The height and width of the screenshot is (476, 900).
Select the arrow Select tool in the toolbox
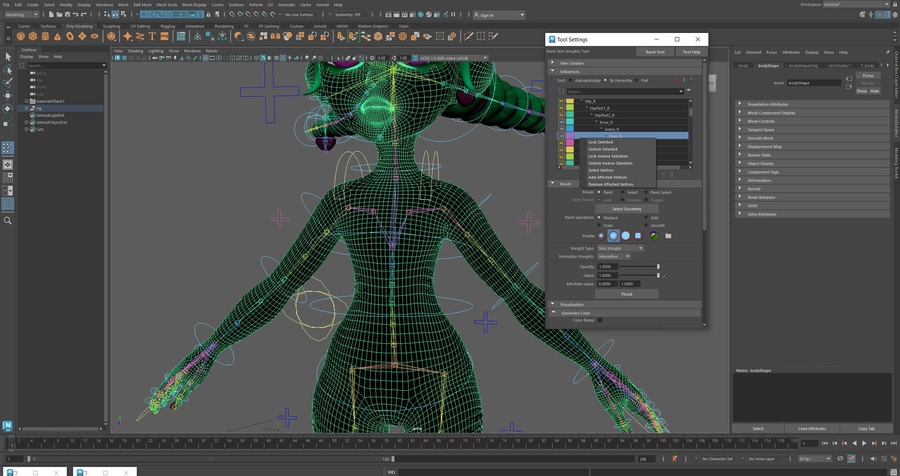[8, 56]
